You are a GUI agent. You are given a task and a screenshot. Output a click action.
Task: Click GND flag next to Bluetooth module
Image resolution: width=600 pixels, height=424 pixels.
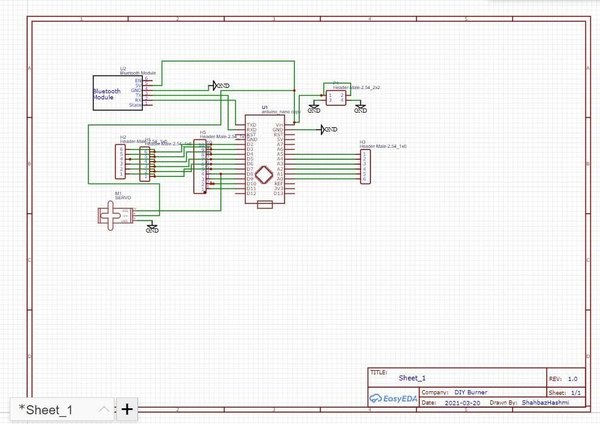point(221,86)
